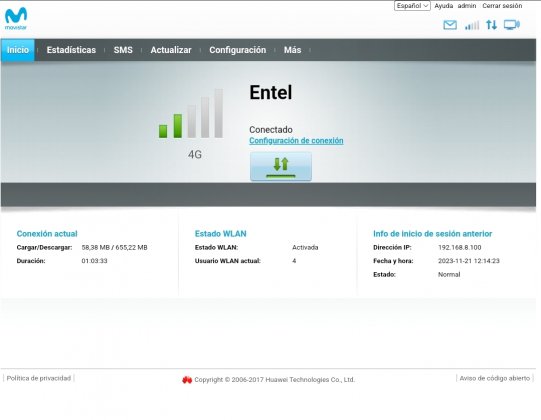Screen dimensions: 541x420
Task: Open the Español language dropdown
Action: click(412, 6)
